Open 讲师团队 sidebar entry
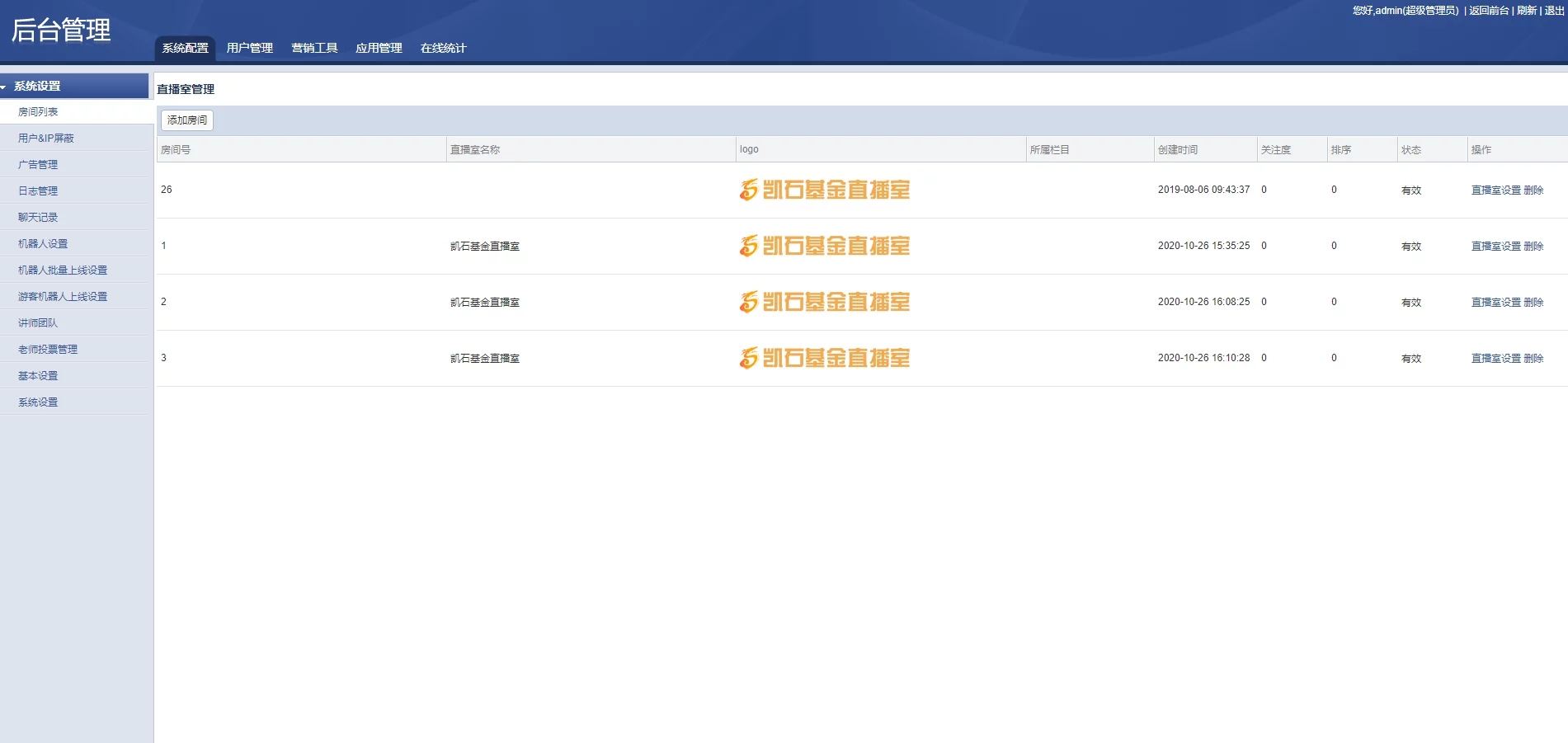This screenshot has width=1568, height=743. pyautogui.click(x=38, y=323)
